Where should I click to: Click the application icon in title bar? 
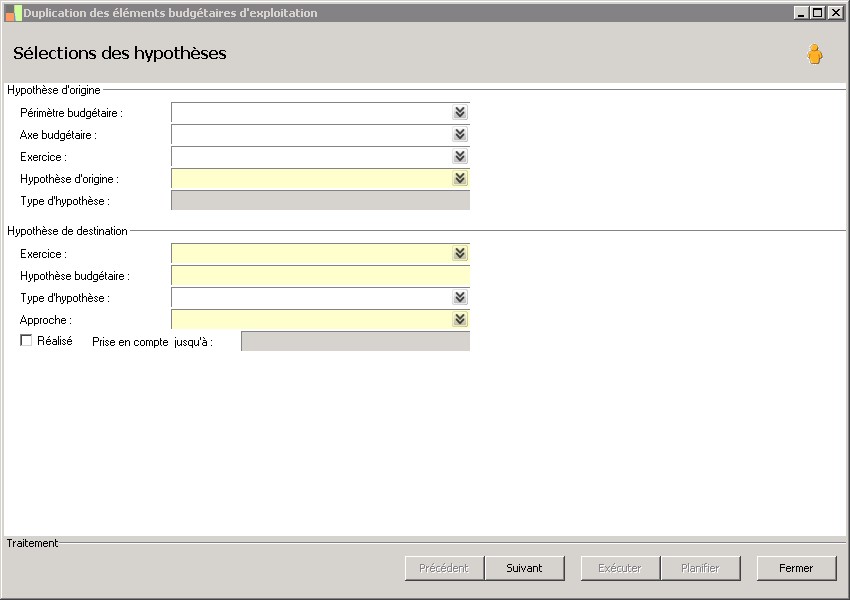click(x=13, y=13)
